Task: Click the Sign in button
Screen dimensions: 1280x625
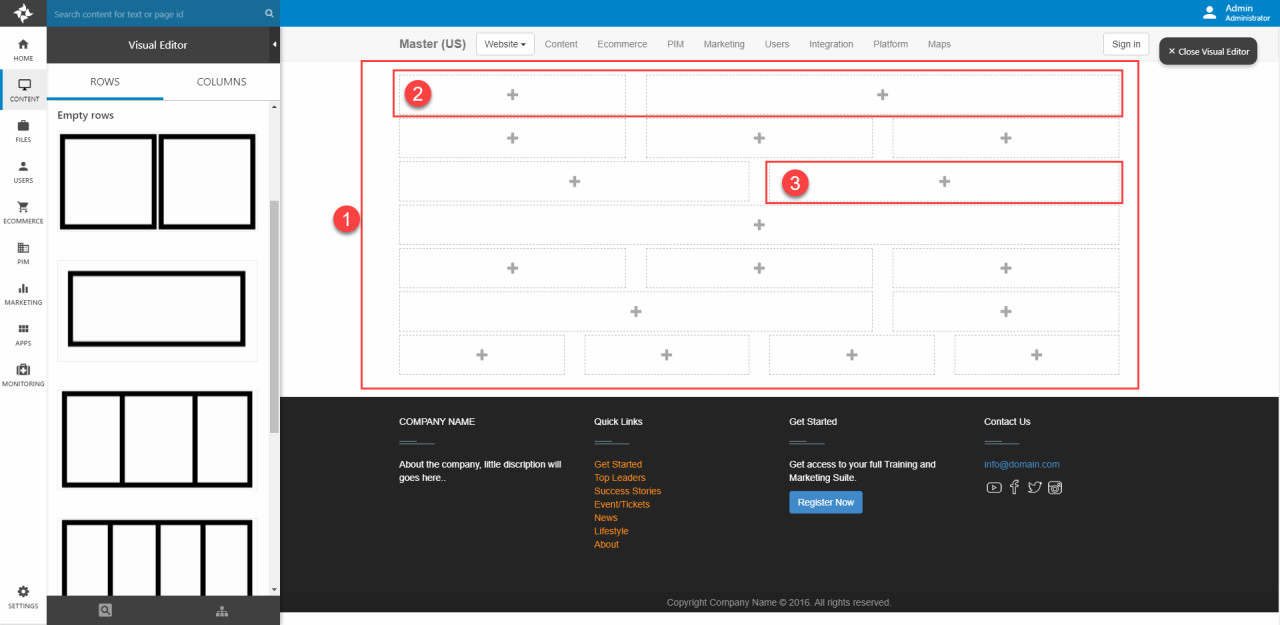Action: [x=1126, y=44]
